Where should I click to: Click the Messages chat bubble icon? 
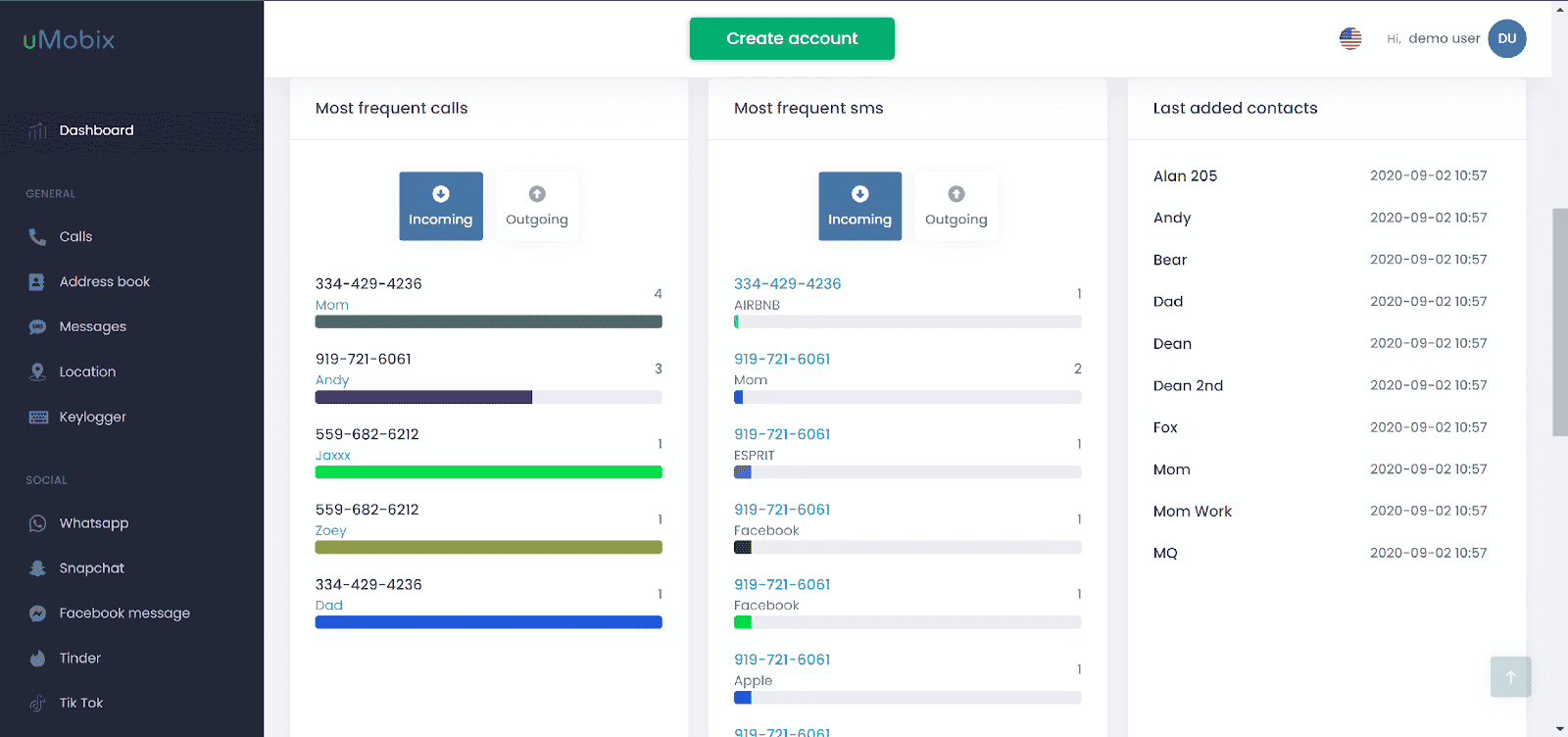pos(37,327)
